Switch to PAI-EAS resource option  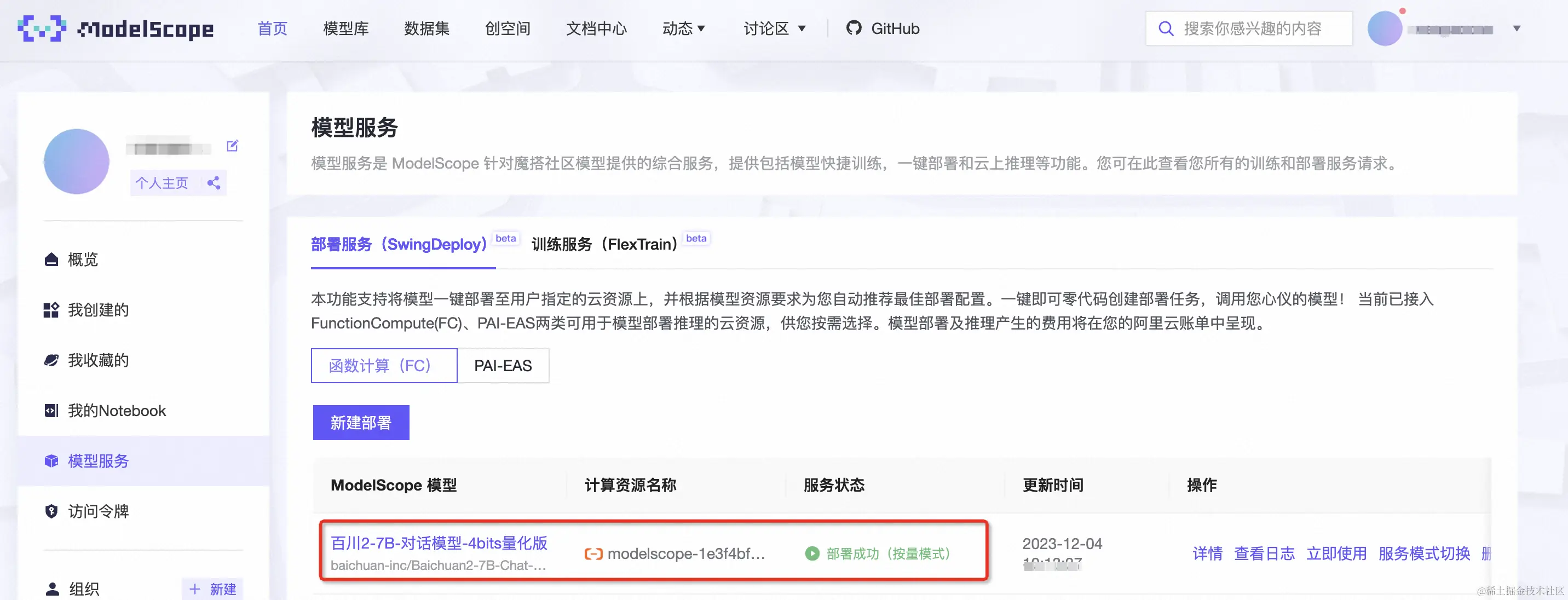tap(503, 366)
